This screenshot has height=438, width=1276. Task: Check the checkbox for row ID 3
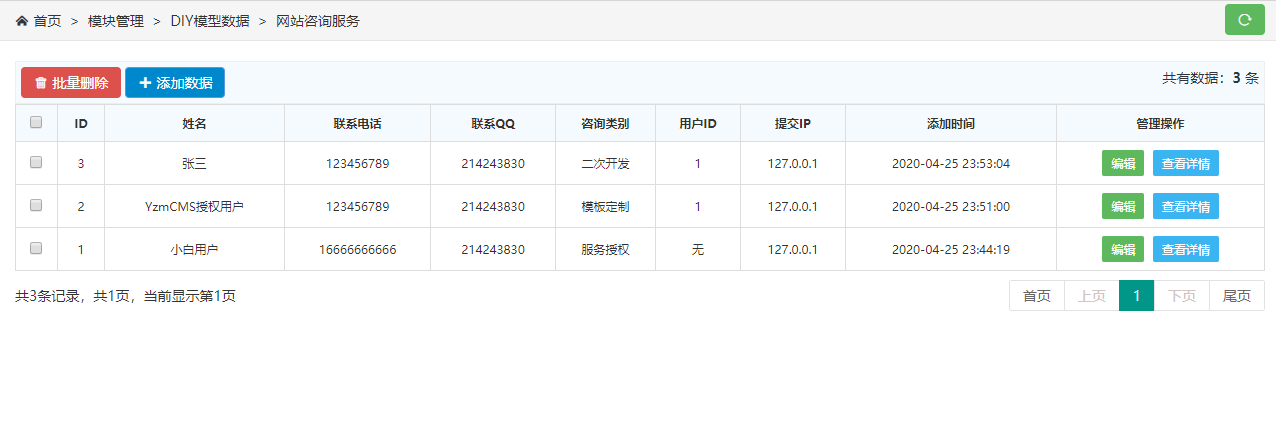pyautogui.click(x=36, y=162)
